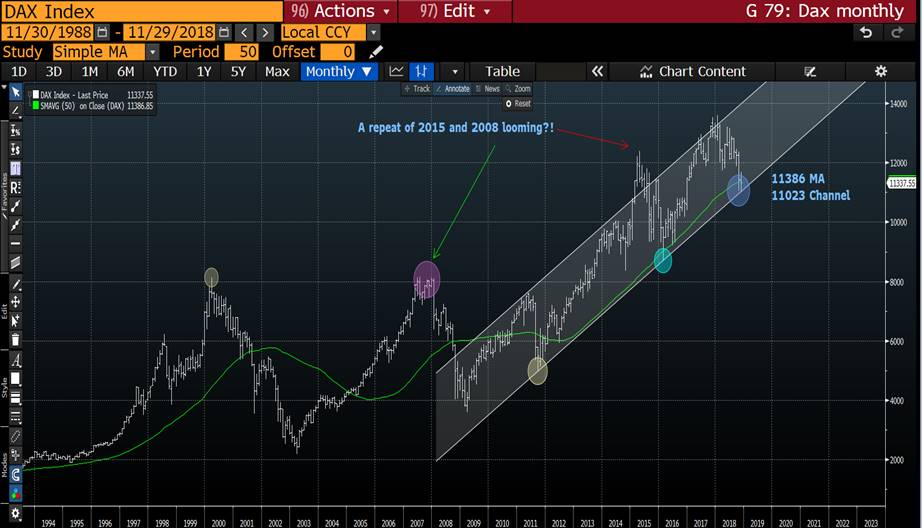Open the dashed line style tool

pyautogui.click(x=15, y=417)
